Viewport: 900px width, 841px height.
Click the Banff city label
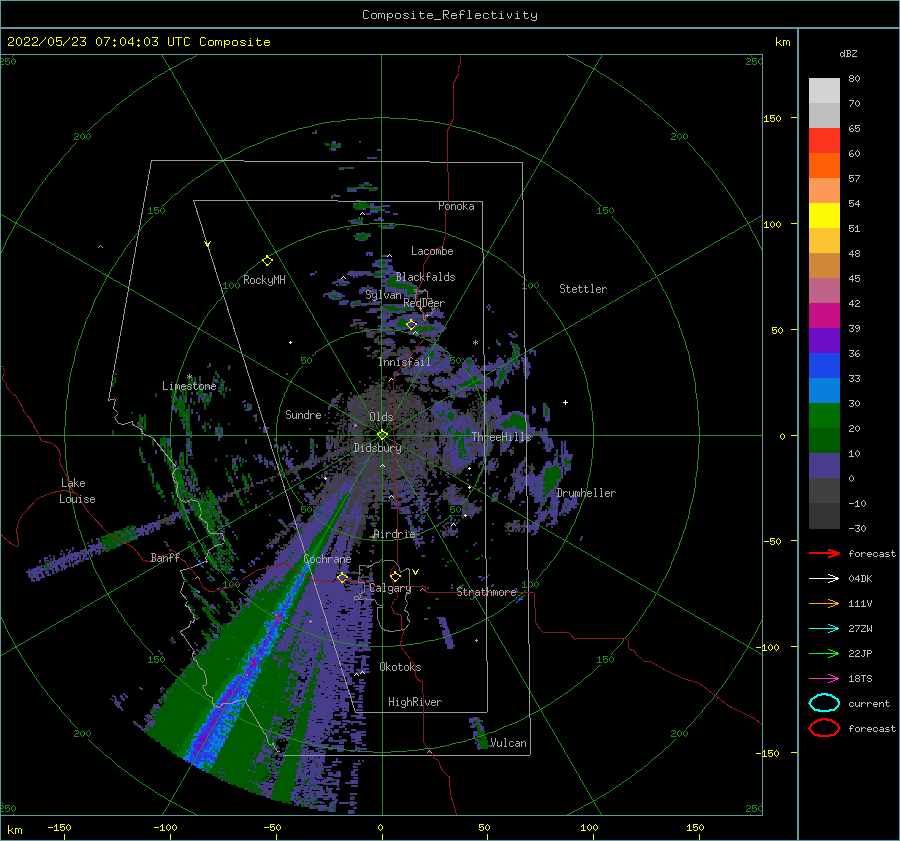pyautogui.click(x=165, y=557)
